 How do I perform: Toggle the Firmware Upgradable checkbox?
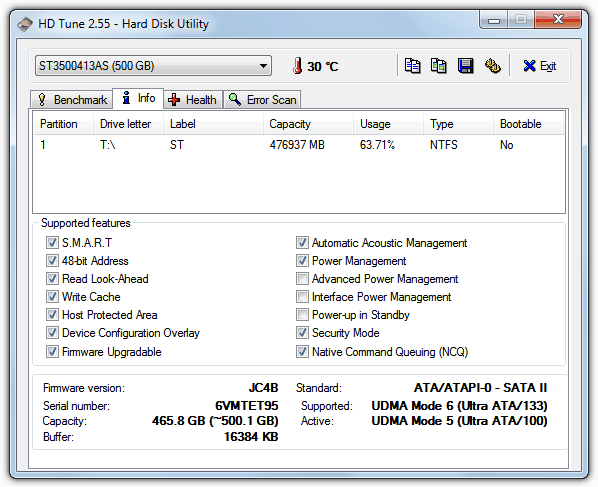coord(52,351)
